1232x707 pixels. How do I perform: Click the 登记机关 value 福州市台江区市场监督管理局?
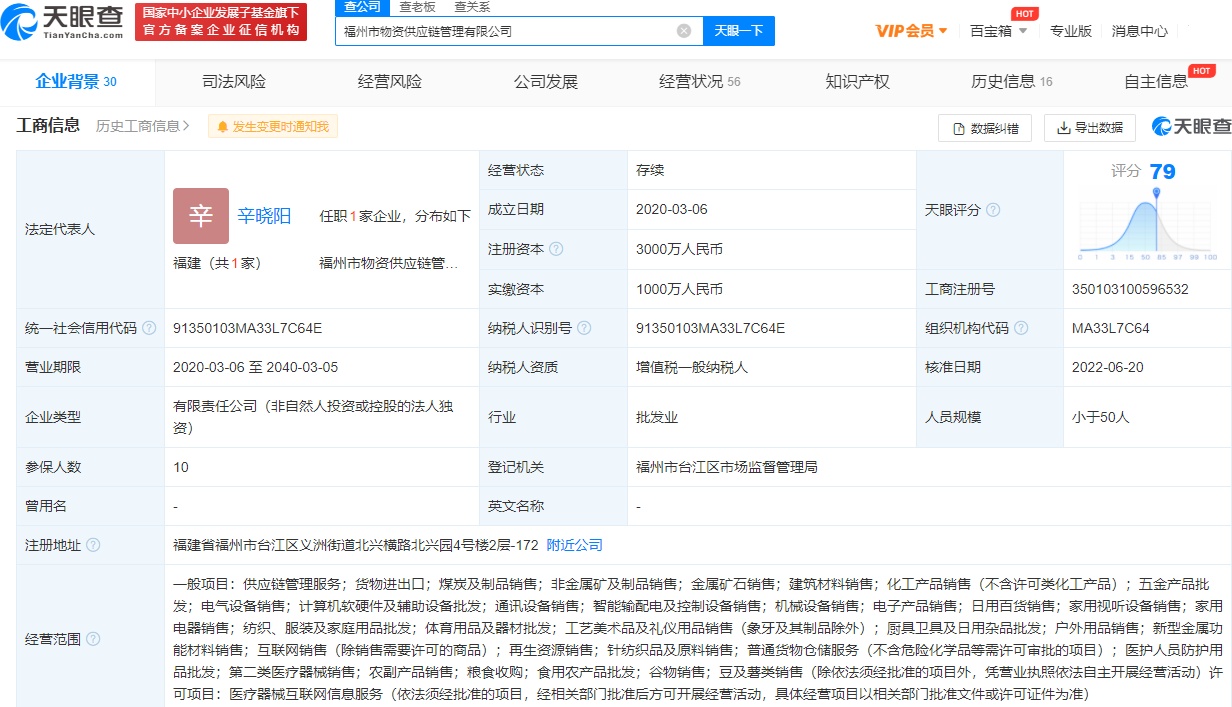pyautogui.click(x=727, y=467)
